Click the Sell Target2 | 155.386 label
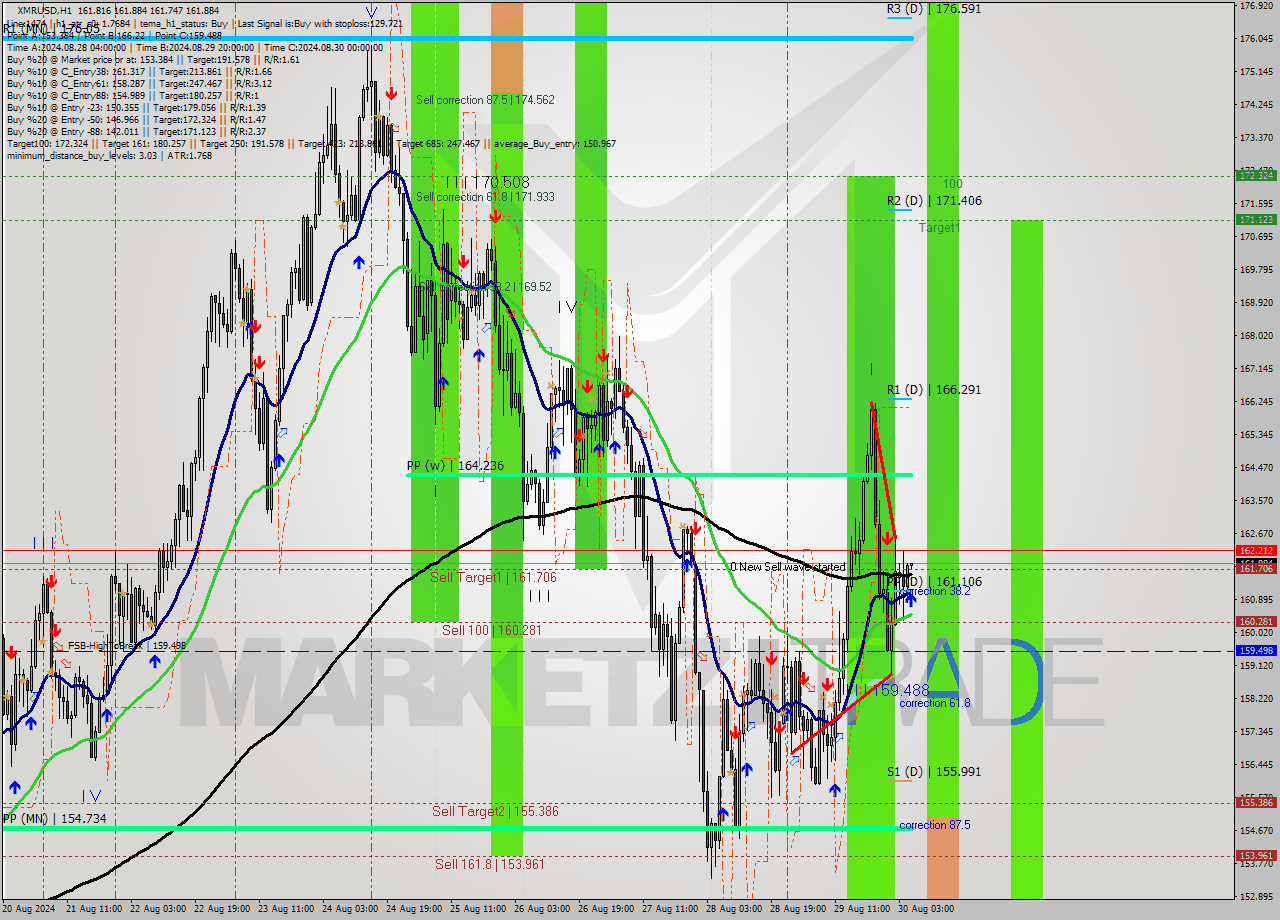This screenshot has width=1280, height=920. (495, 812)
